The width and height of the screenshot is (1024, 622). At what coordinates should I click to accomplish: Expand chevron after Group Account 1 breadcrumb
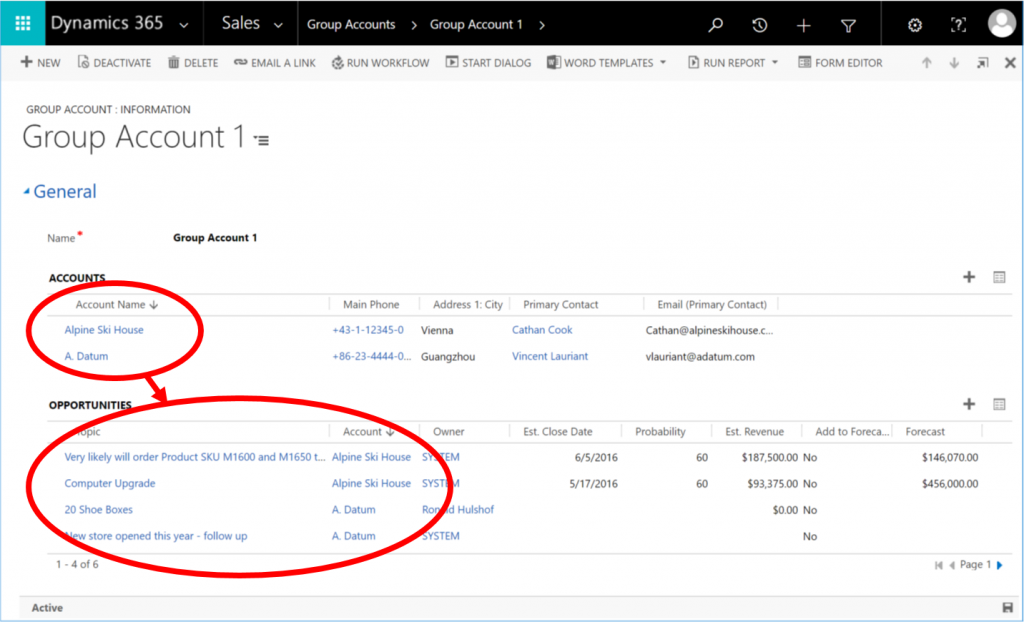pyautogui.click(x=542, y=25)
